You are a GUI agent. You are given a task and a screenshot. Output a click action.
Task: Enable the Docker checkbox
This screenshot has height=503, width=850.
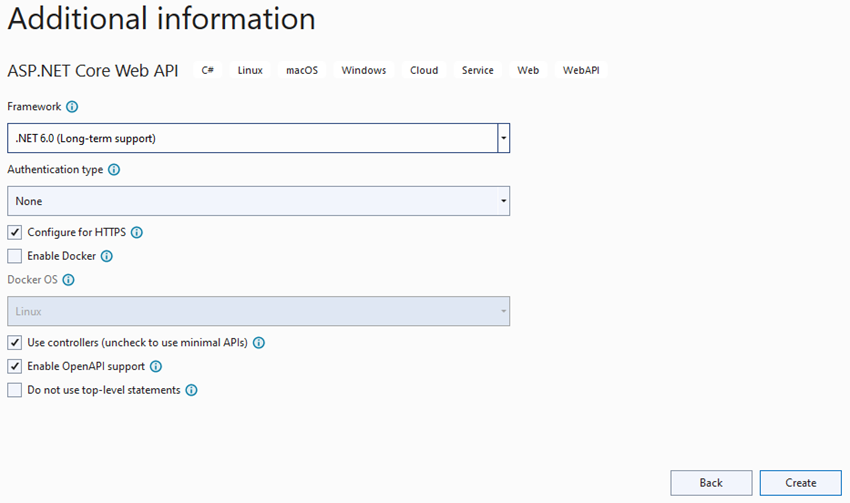coord(15,257)
